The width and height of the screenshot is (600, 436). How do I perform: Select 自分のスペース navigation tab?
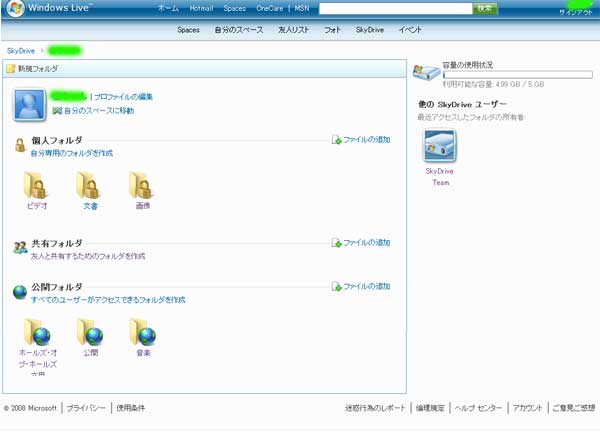click(x=239, y=30)
